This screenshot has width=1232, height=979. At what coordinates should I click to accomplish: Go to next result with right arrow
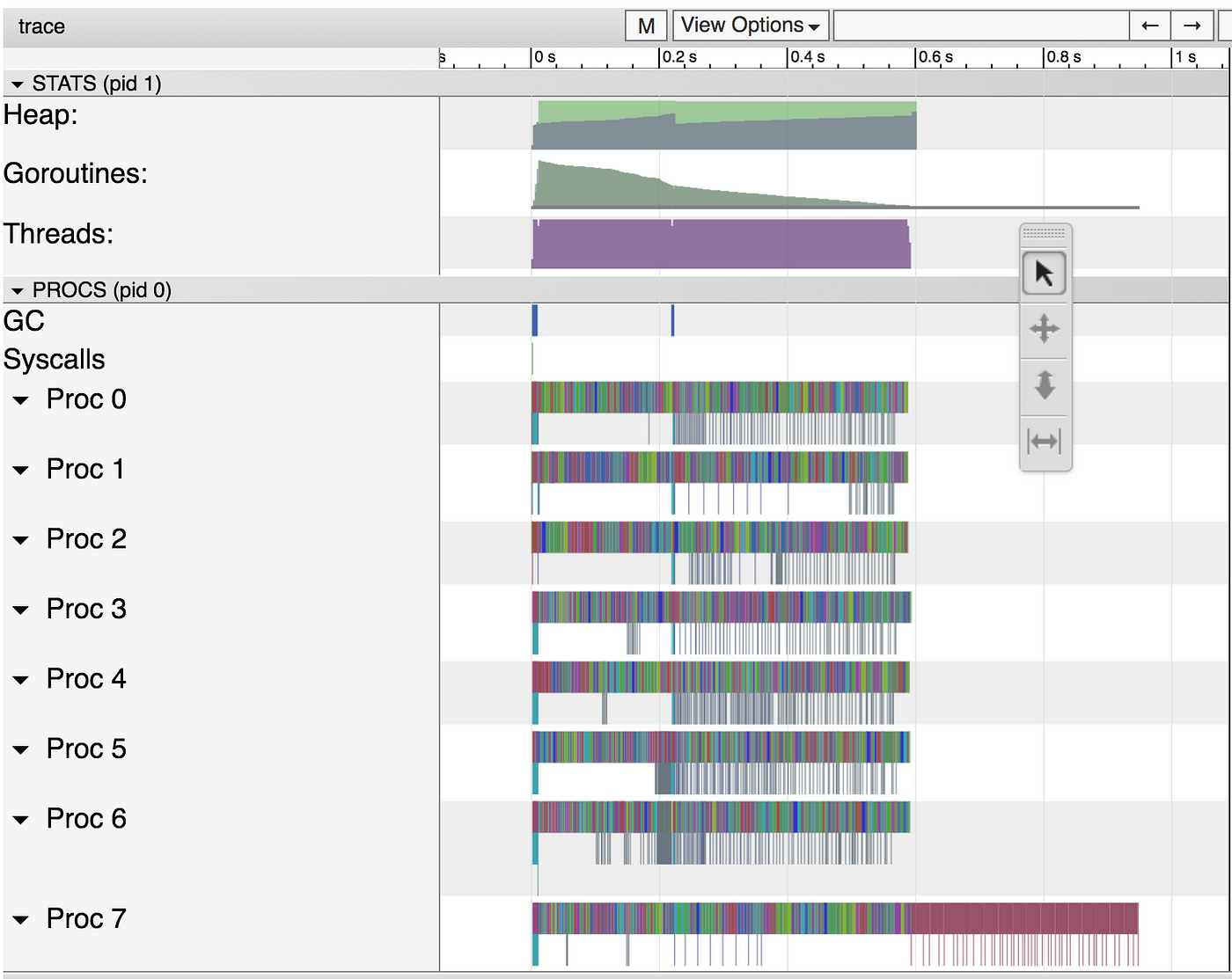click(1192, 26)
